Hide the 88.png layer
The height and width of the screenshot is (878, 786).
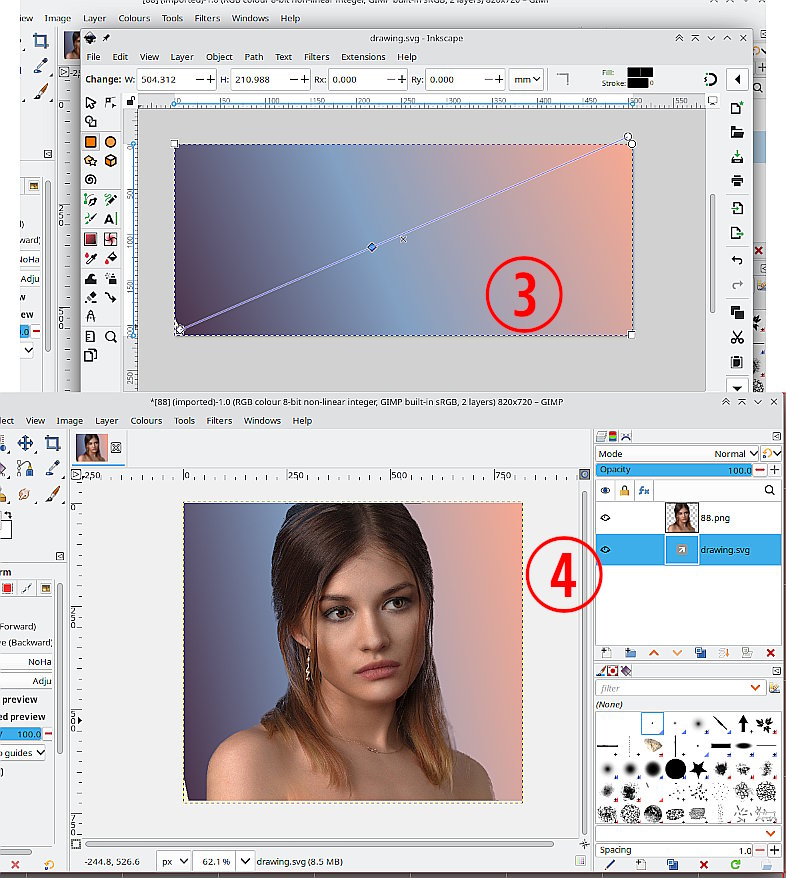point(605,517)
